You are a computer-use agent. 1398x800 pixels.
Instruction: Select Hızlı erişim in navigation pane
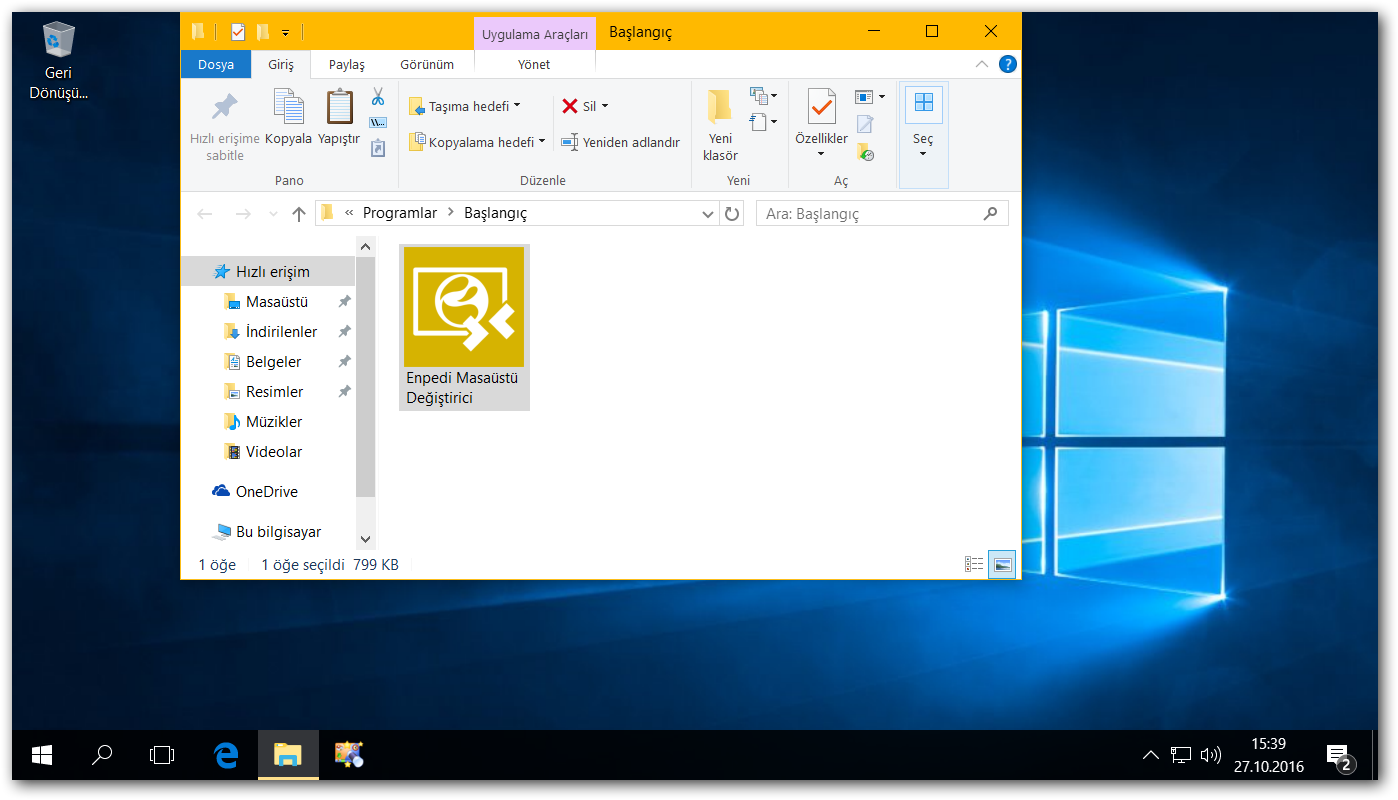(268, 272)
